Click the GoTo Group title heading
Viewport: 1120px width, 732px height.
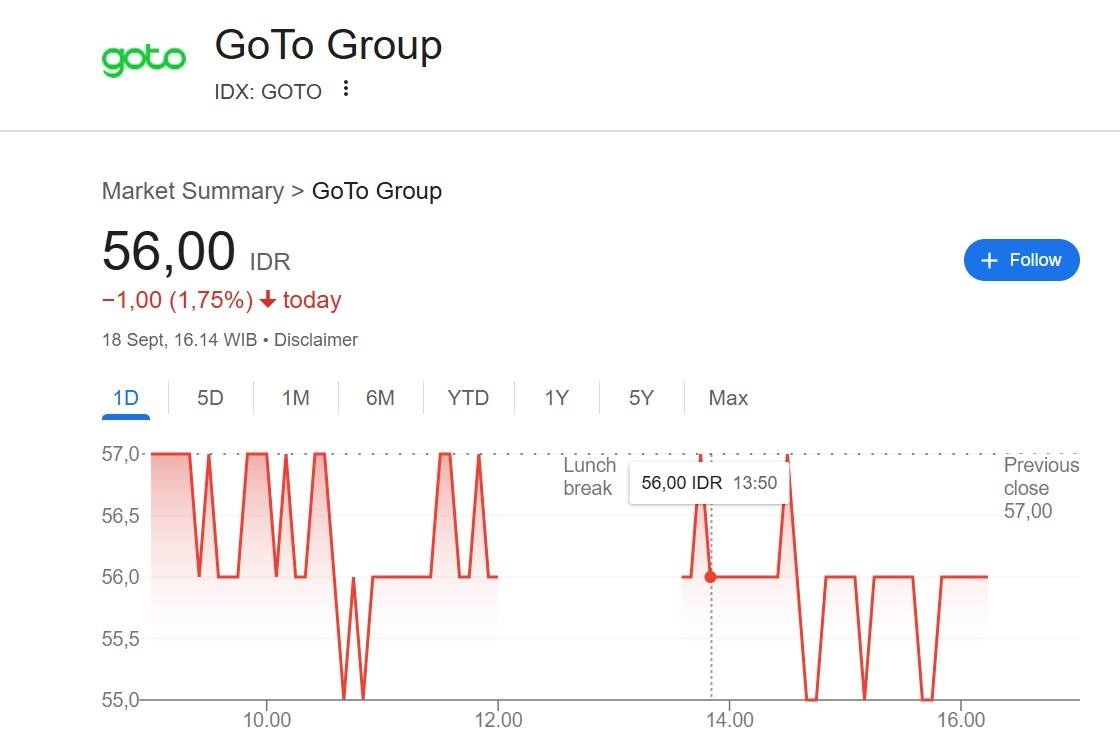(328, 45)
